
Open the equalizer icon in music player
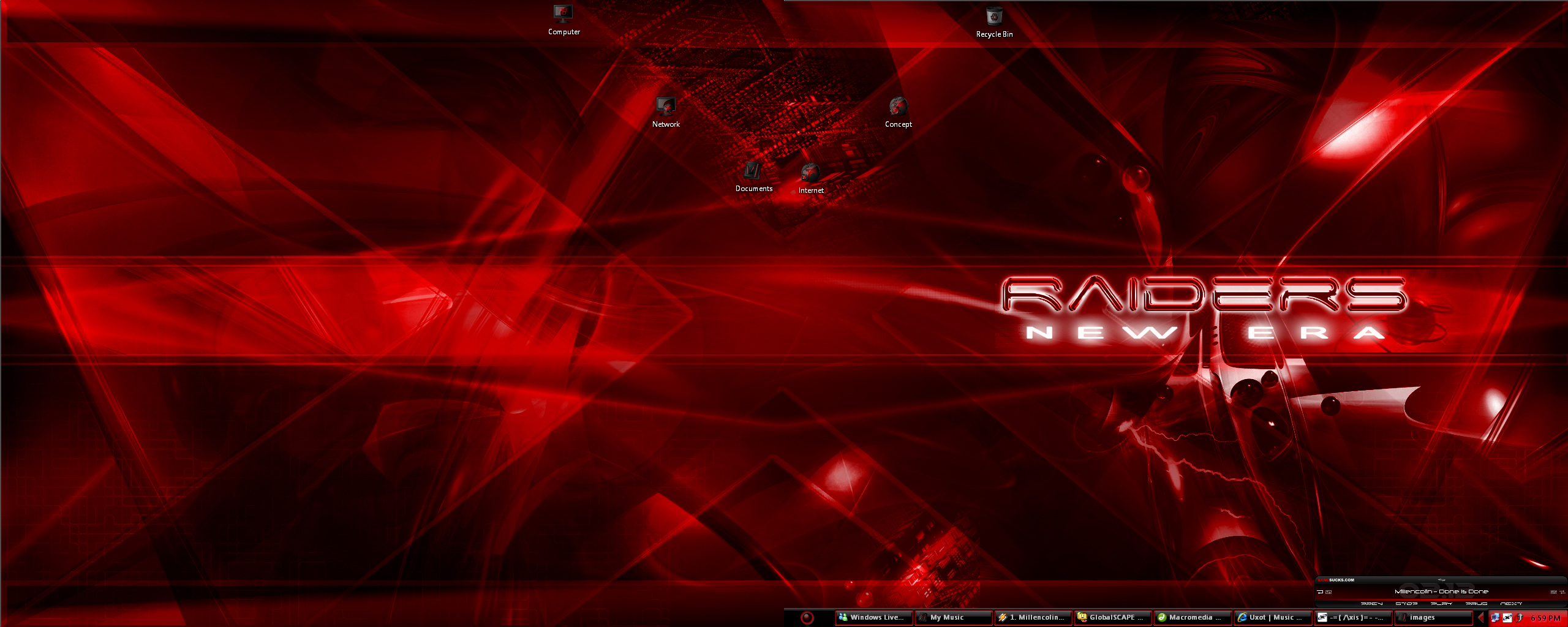[1553, 591]
